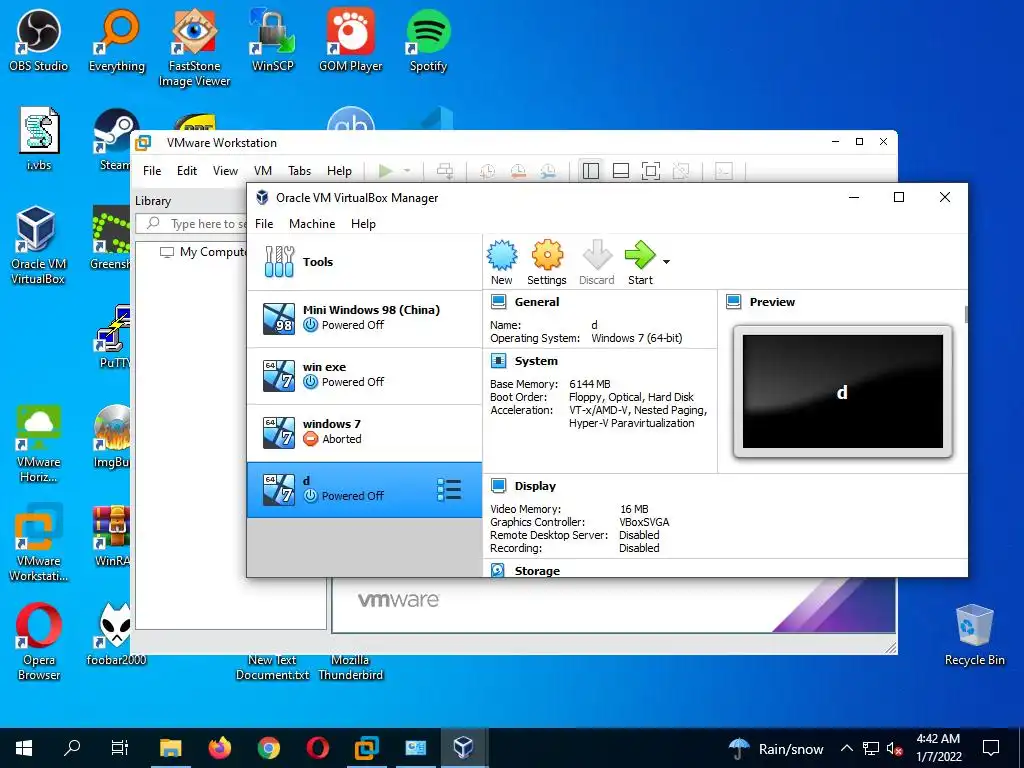
Task: Select the aborted windows 7 VM
Action: click(x=364, y=432)
